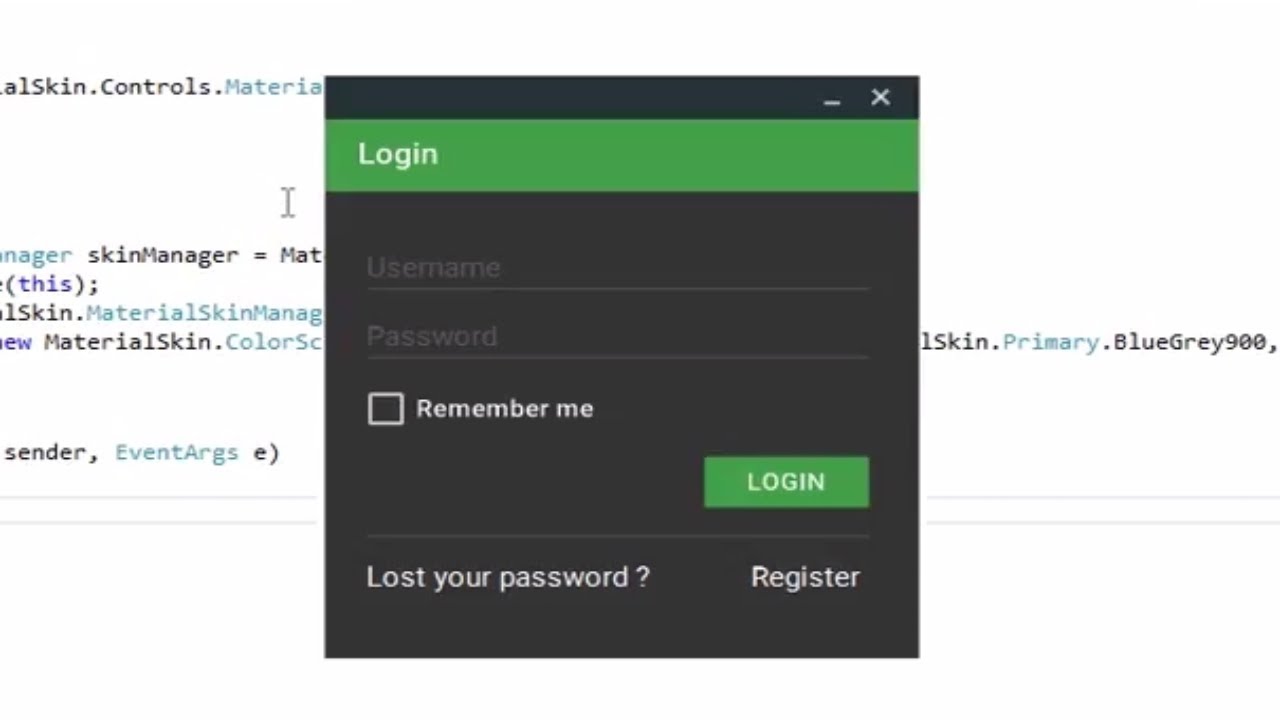
Task: Focus the Password input field
Action: [x=618, y=336]
